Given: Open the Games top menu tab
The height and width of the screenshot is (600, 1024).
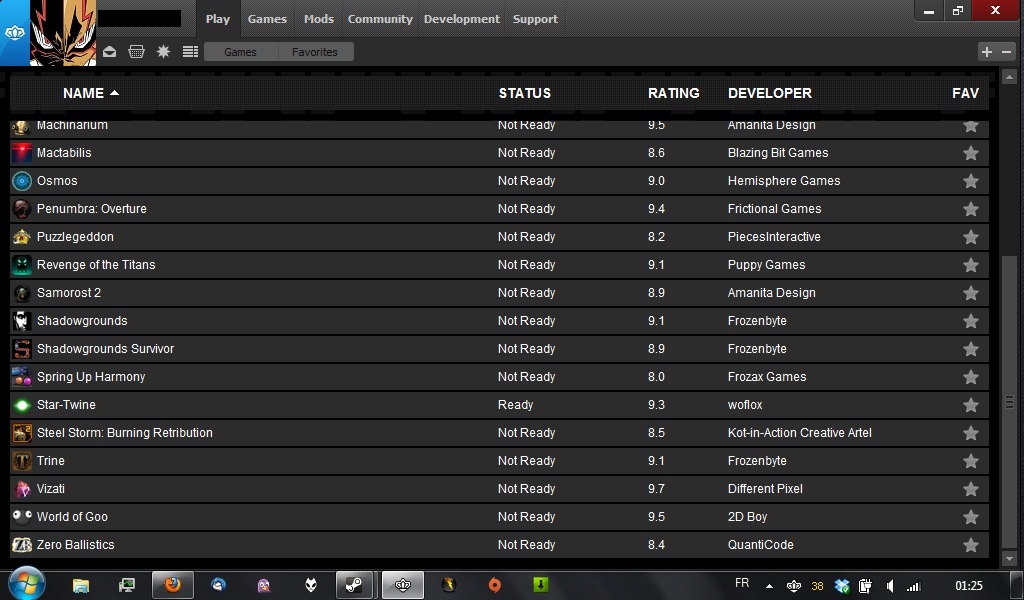Looking at the screenshot, I should coord(267,19).
